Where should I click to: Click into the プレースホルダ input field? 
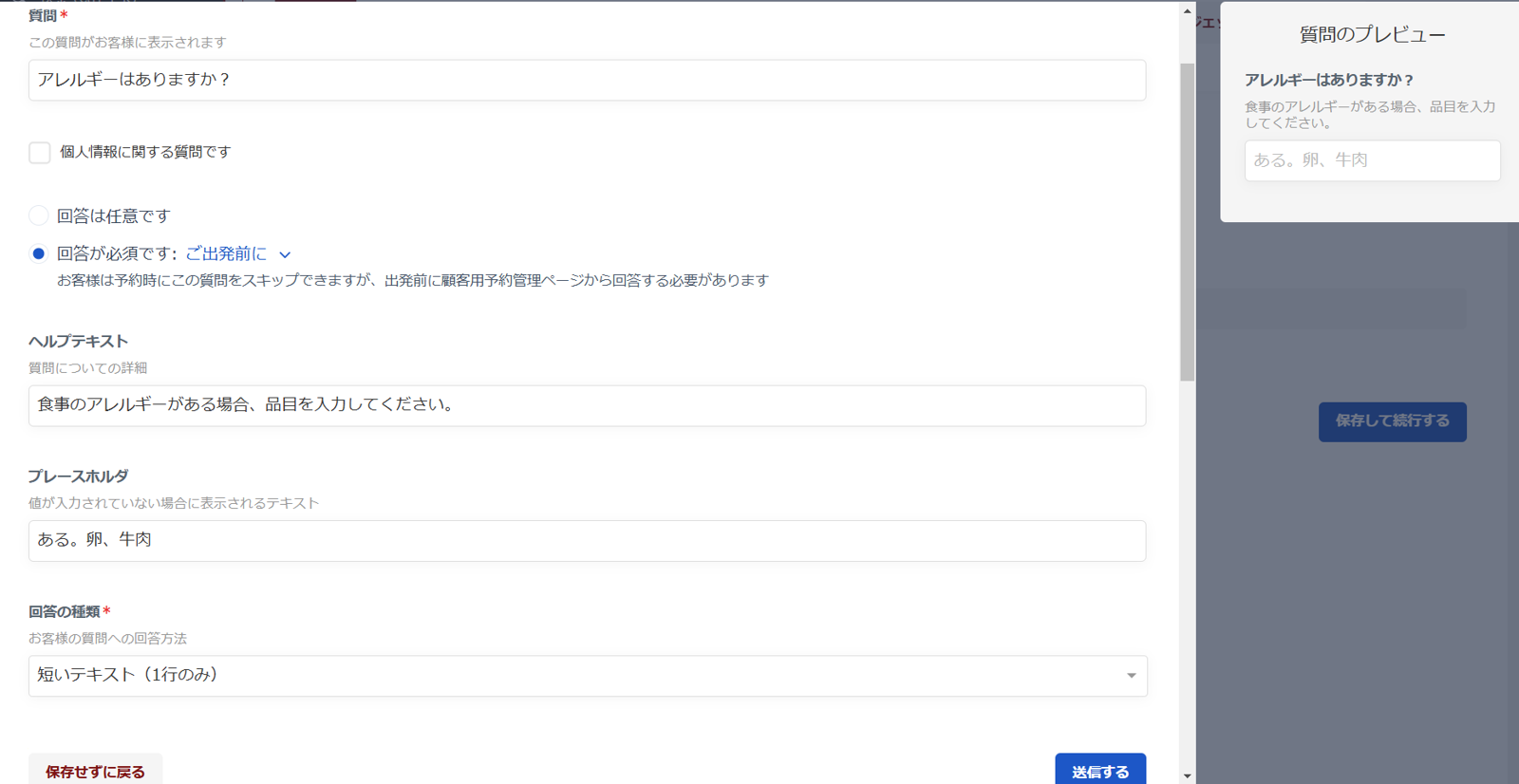point(587,540)
